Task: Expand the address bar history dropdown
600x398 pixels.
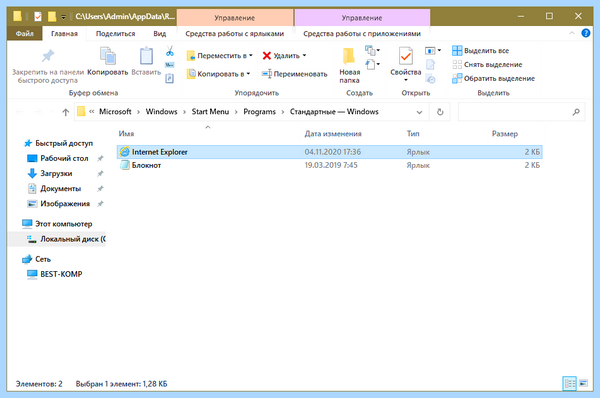Action: pyautogui.click(x=419, y=112)
